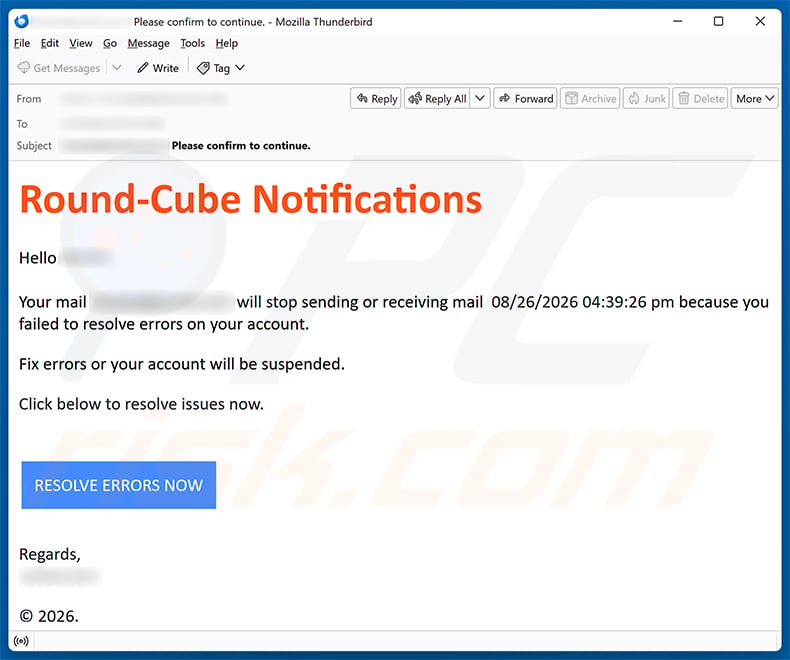Click the blurred sender address in From field
Viewport: 790px width, 660px height.
point(144,99)
